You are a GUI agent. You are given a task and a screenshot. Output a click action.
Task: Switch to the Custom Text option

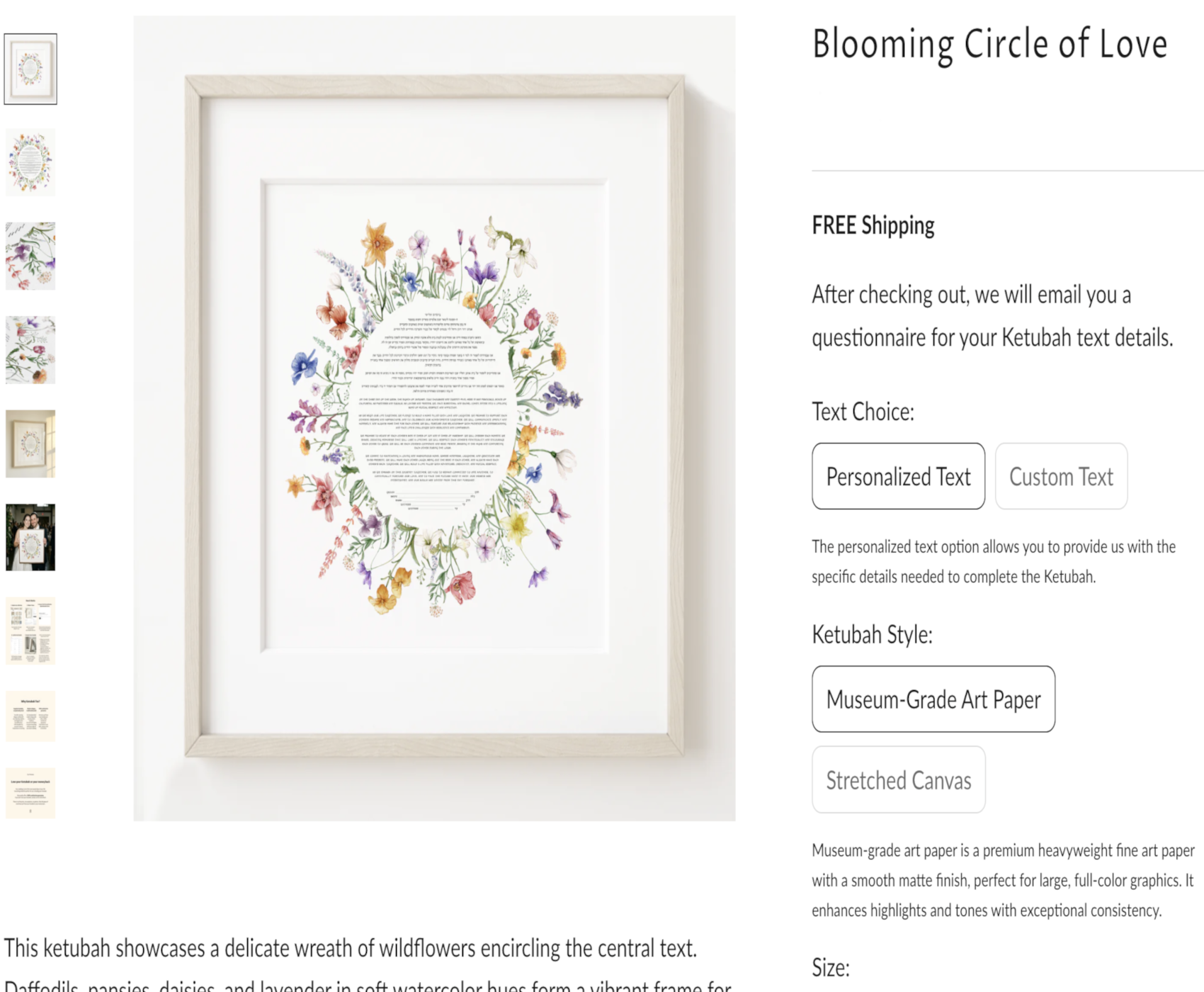tap(1061, 477)
